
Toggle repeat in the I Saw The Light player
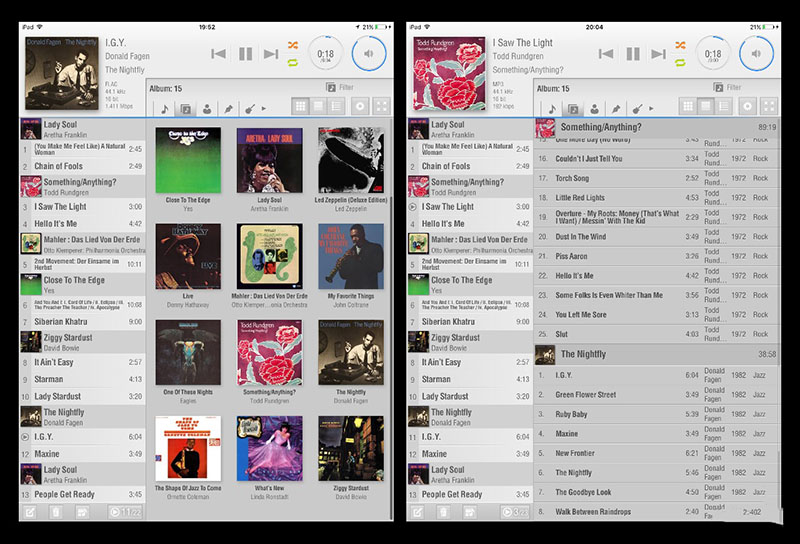(680, 63)
